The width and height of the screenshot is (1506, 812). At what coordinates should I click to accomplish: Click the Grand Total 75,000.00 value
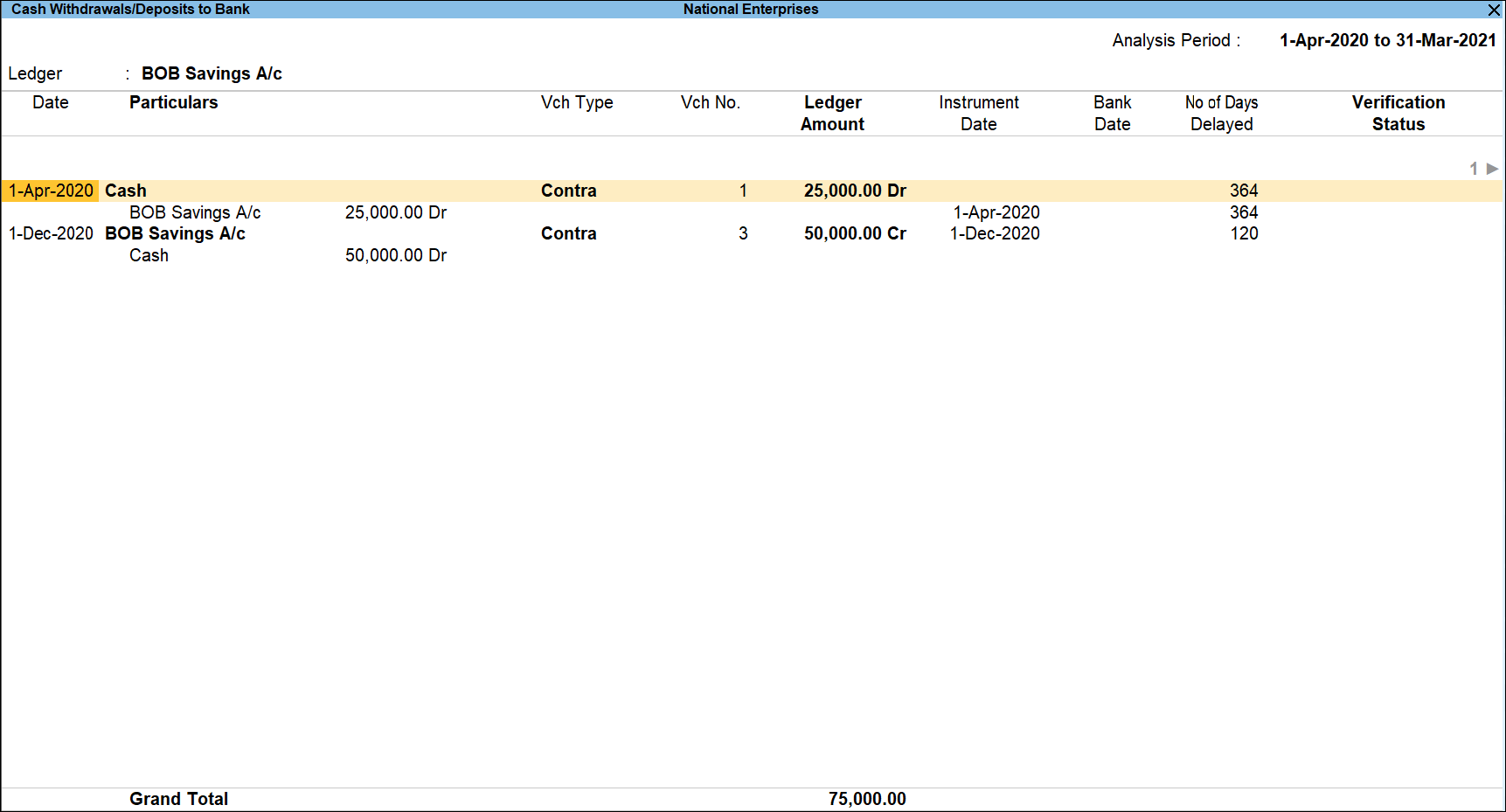[x=867, y=798]
